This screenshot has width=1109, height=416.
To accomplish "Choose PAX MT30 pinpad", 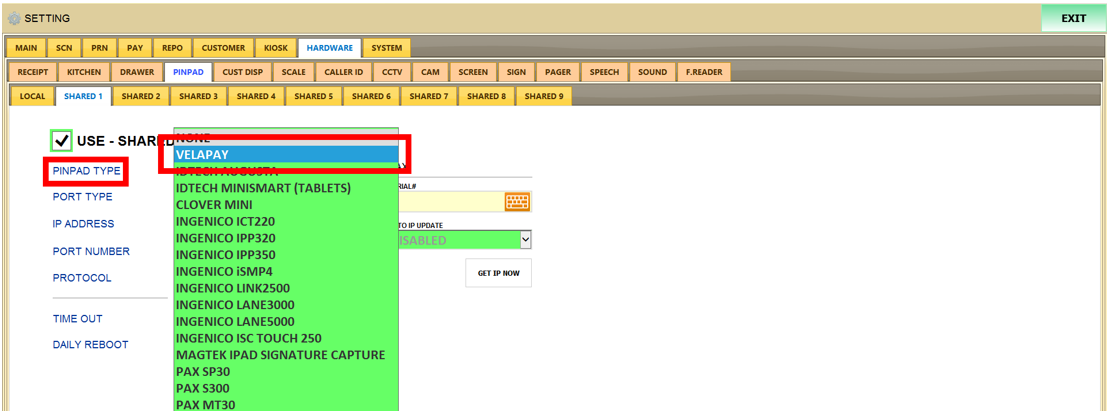I will (286, 405).
